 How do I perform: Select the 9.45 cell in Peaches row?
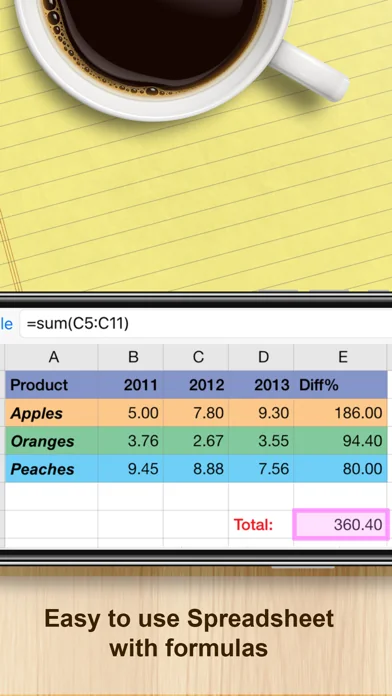[x=131, y=469]
